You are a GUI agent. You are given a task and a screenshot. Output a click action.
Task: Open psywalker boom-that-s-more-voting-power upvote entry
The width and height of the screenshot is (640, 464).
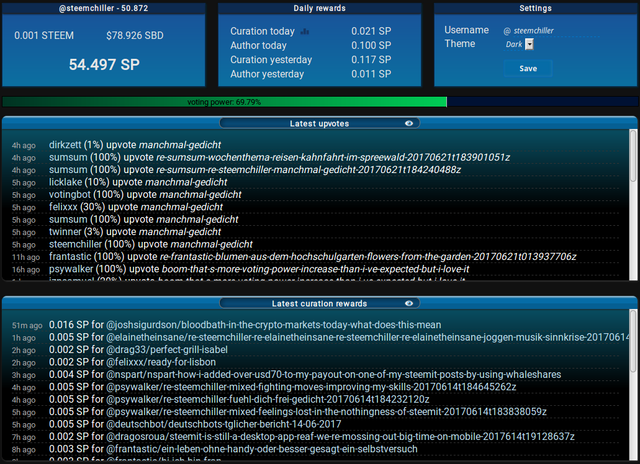(x=259, y=269)
